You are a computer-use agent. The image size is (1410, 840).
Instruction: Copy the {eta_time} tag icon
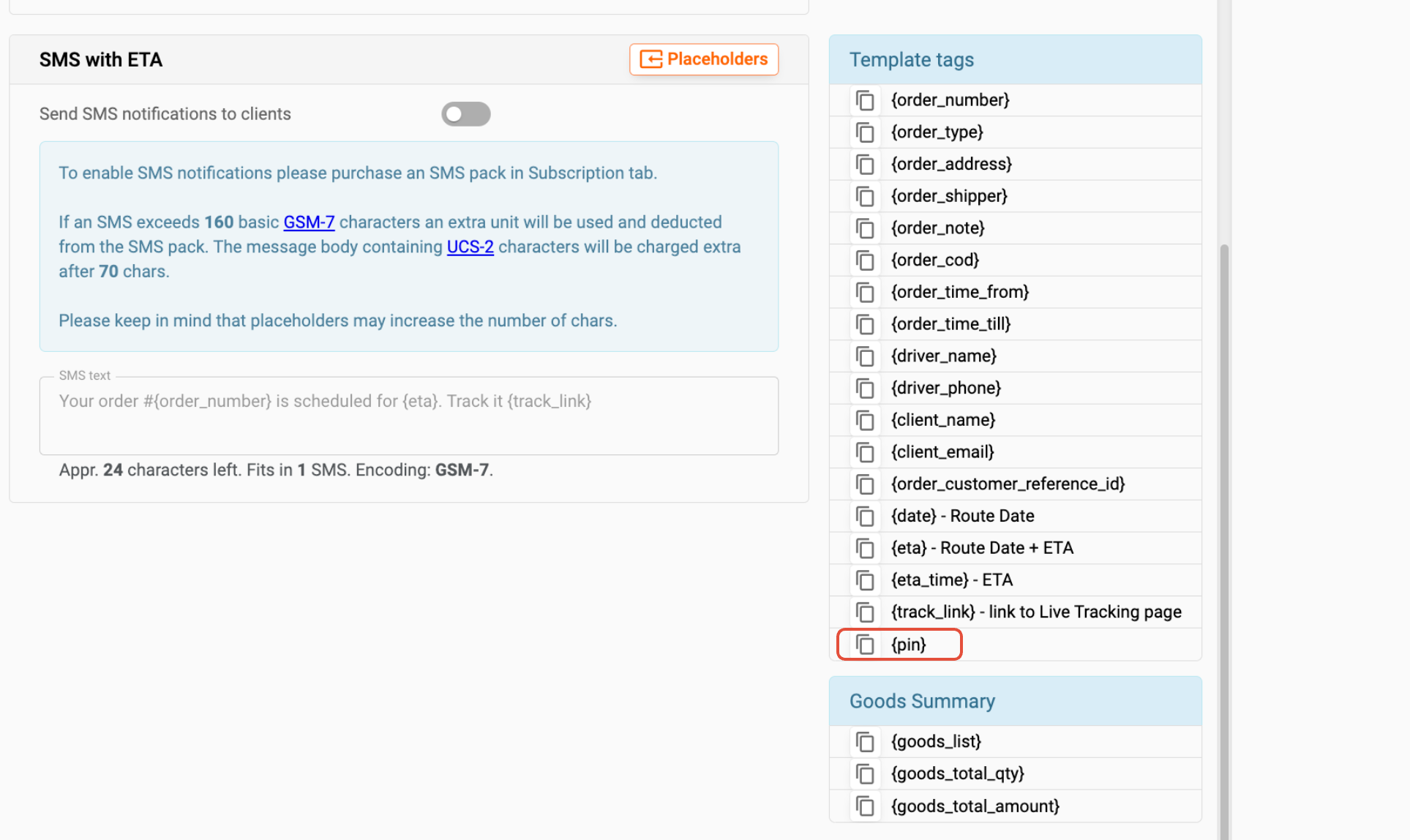[865, 580]
